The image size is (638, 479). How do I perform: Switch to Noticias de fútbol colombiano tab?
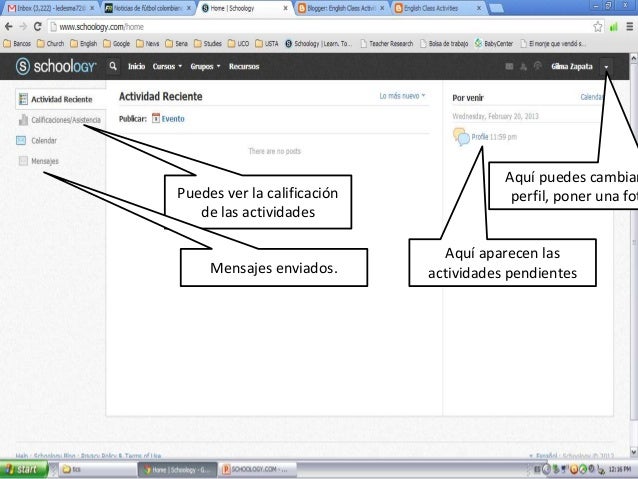click(147, 8)
